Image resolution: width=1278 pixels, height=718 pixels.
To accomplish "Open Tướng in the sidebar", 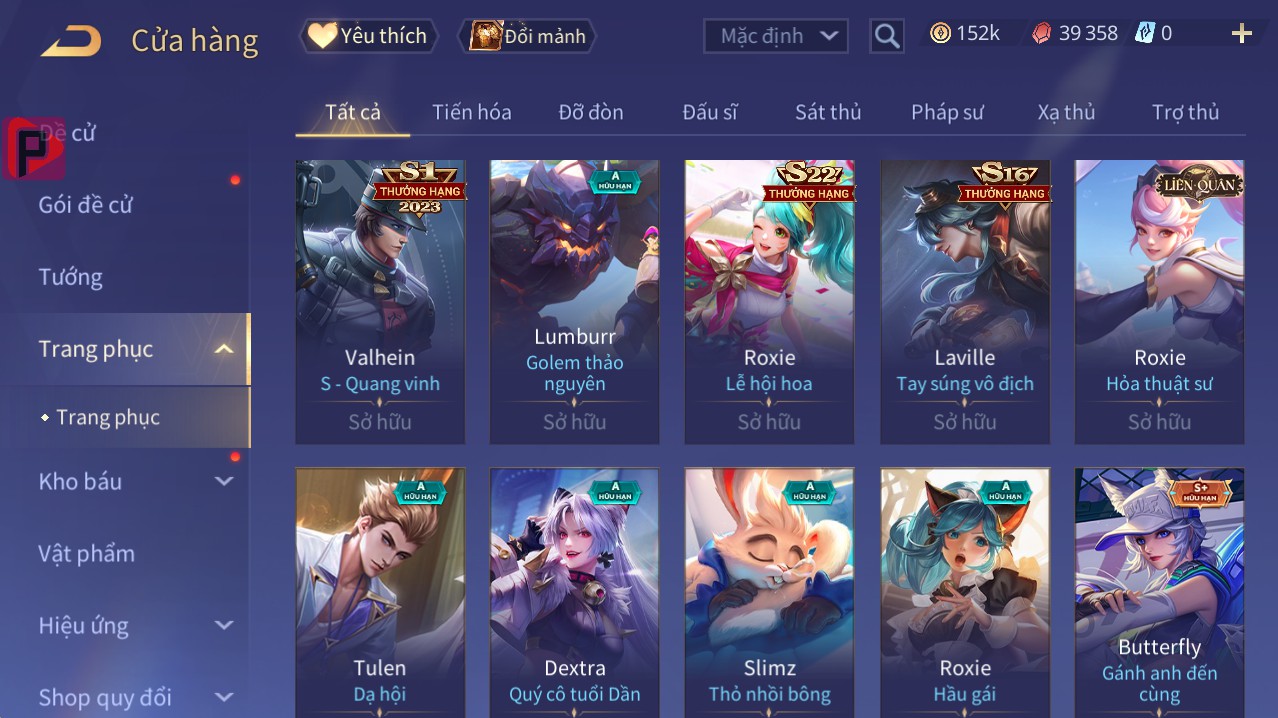I will pyautogui.click(x=70, y=277).
